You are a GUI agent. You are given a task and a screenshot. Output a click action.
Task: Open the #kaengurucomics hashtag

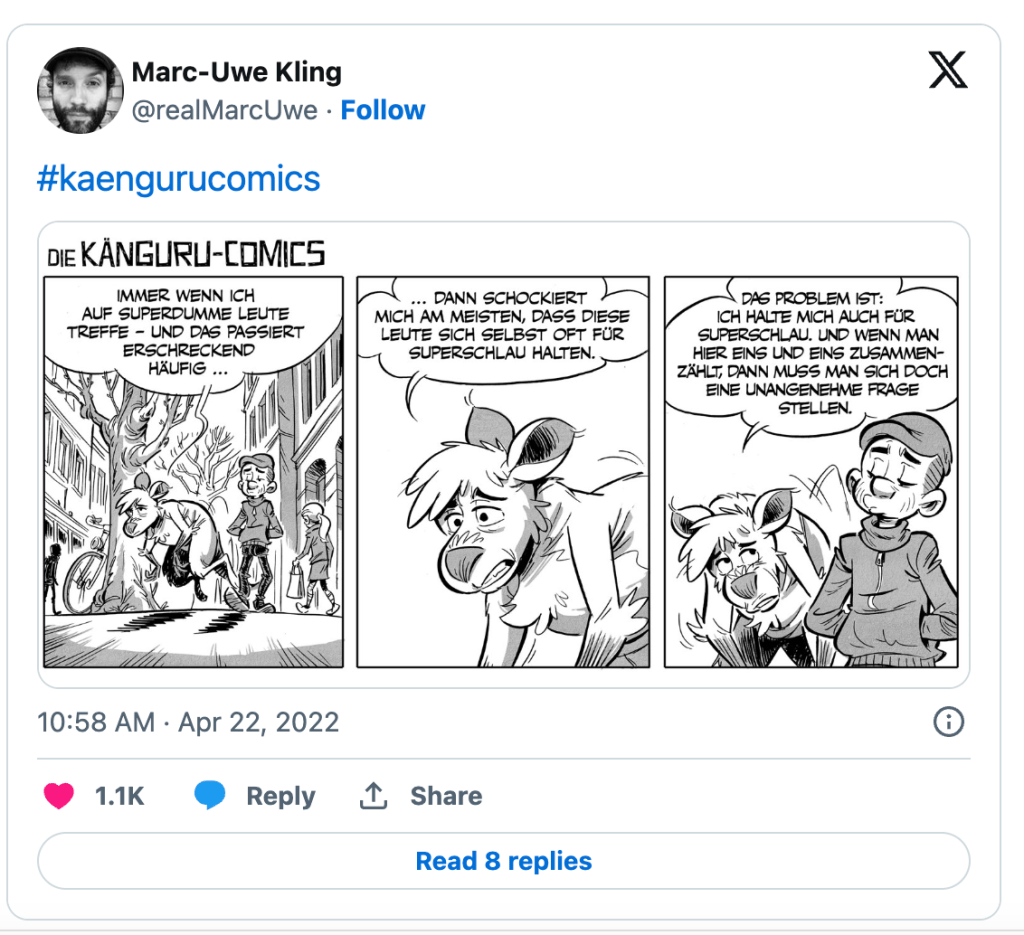point(179,178)
